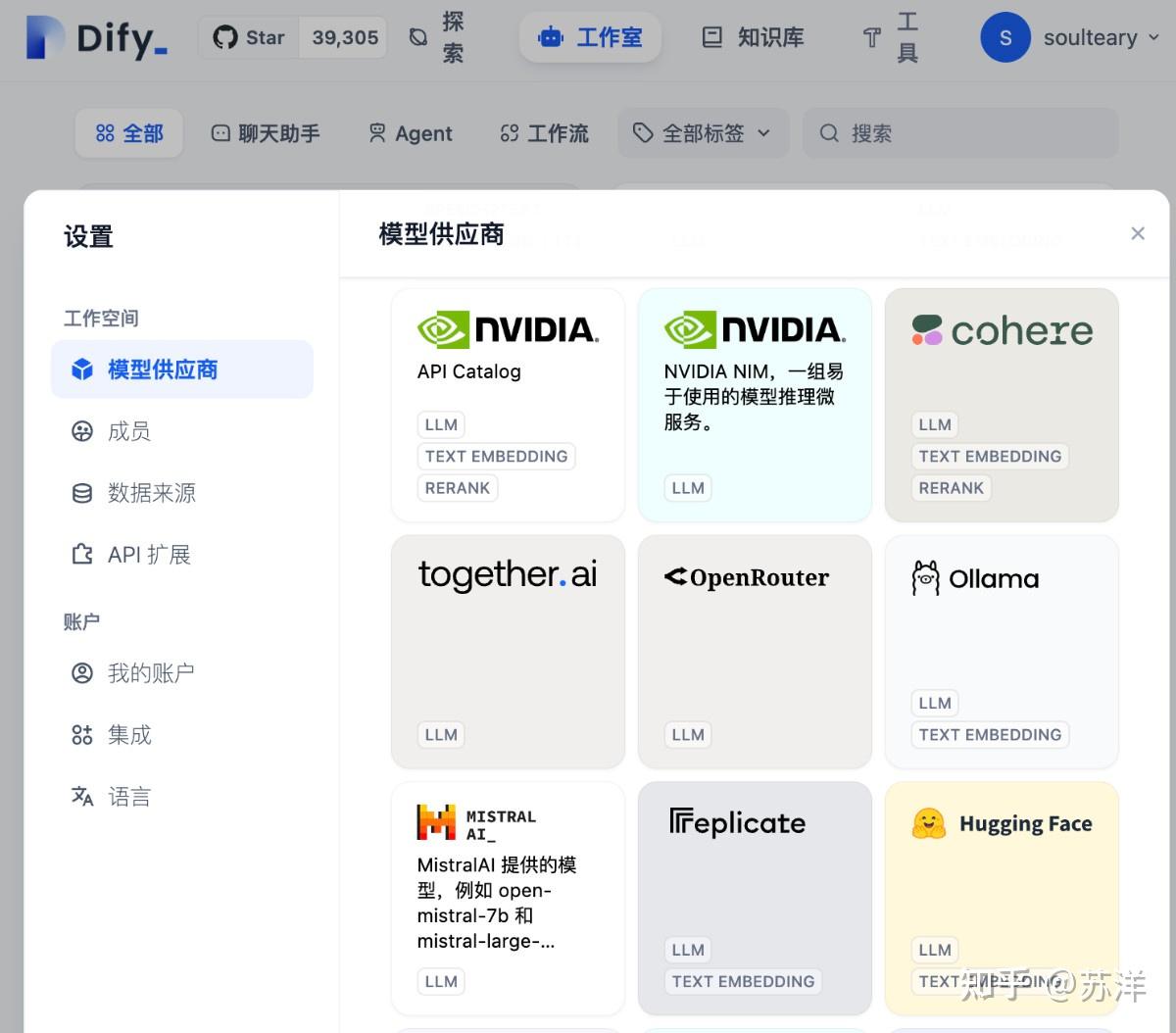Open 知识库 via its book icon
The height and width of the screenshot is (1033, 1176).
click(710, 37)
